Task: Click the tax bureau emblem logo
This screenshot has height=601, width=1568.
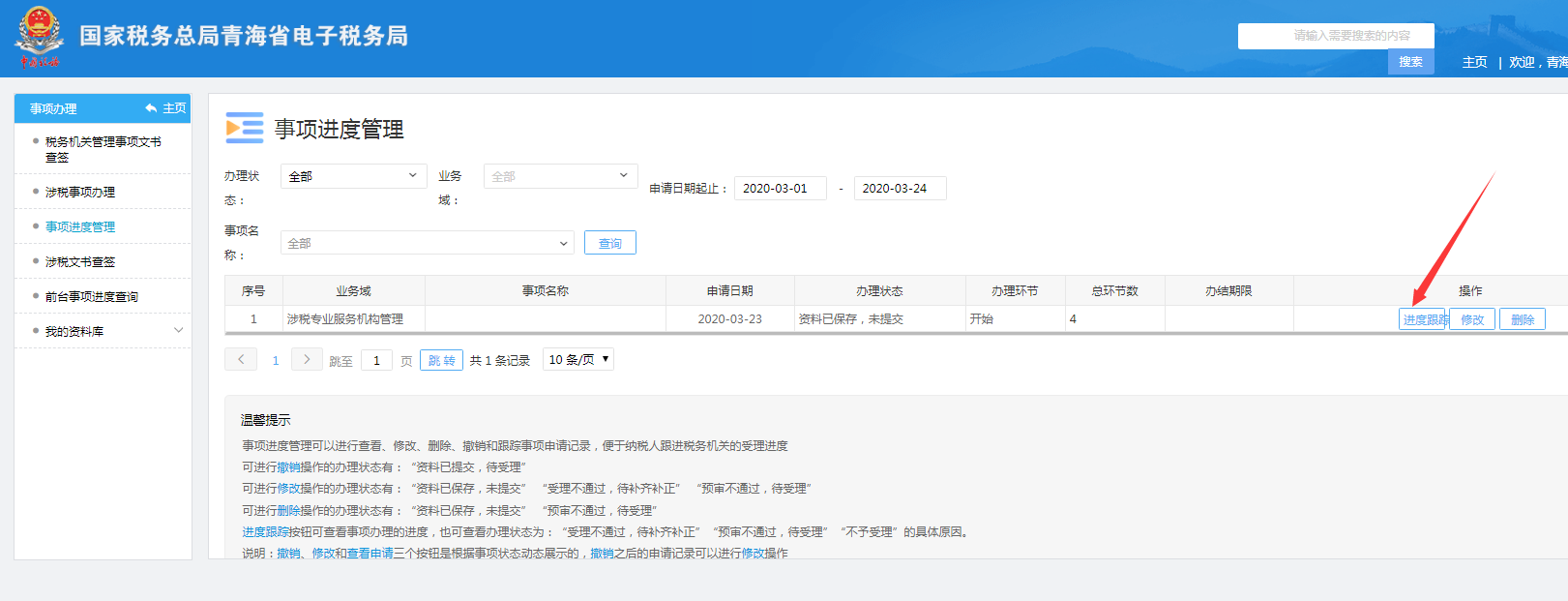Action: [x=39, y=37]
